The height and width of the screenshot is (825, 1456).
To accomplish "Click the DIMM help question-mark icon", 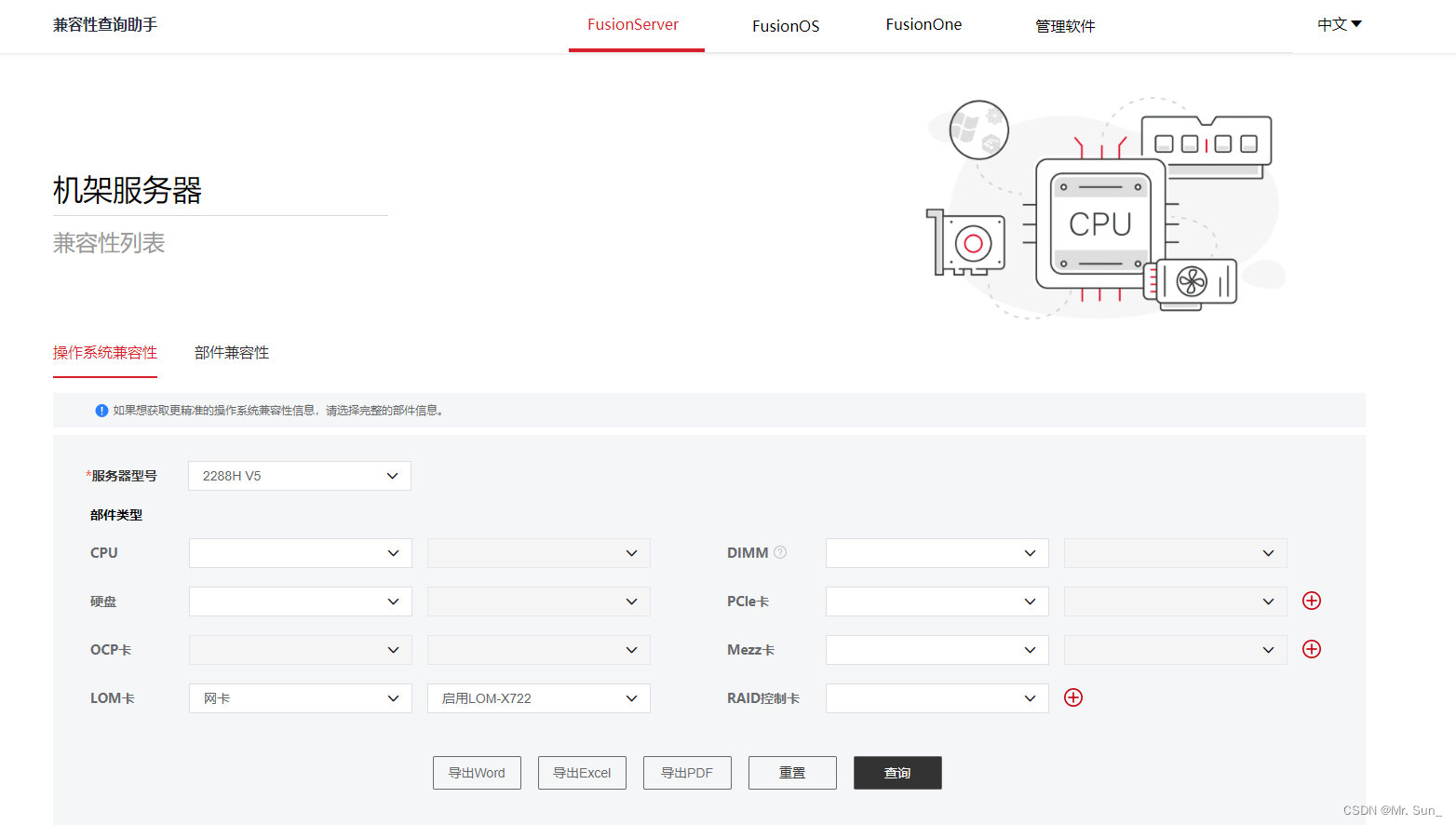I will pos(780,552).
